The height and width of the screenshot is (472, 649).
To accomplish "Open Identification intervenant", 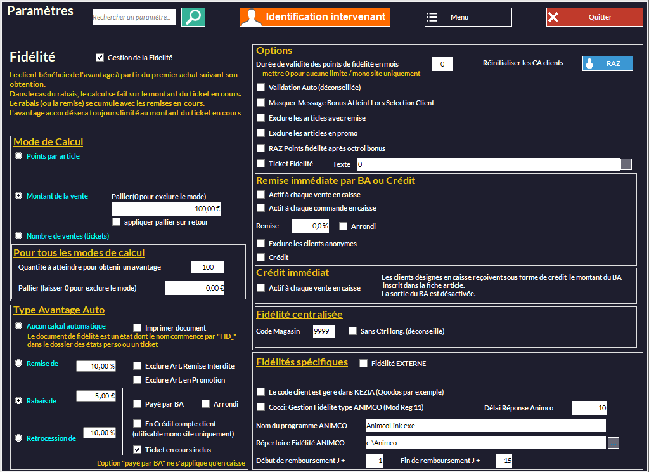I will click(x=314, y=17).
